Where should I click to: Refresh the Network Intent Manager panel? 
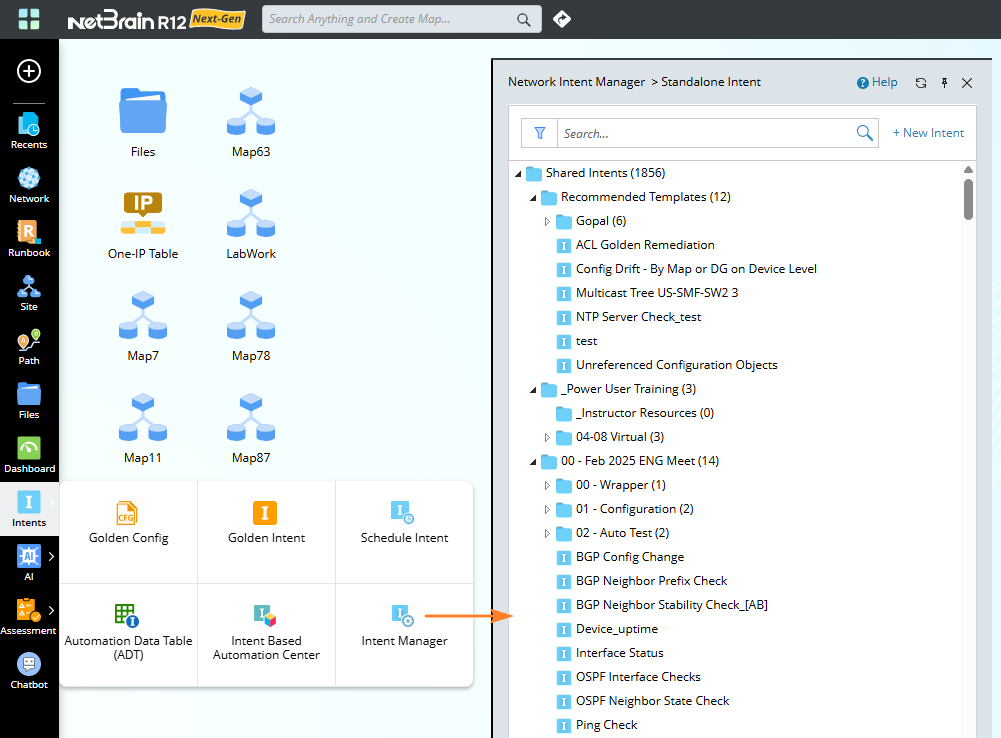pos(921,83)
